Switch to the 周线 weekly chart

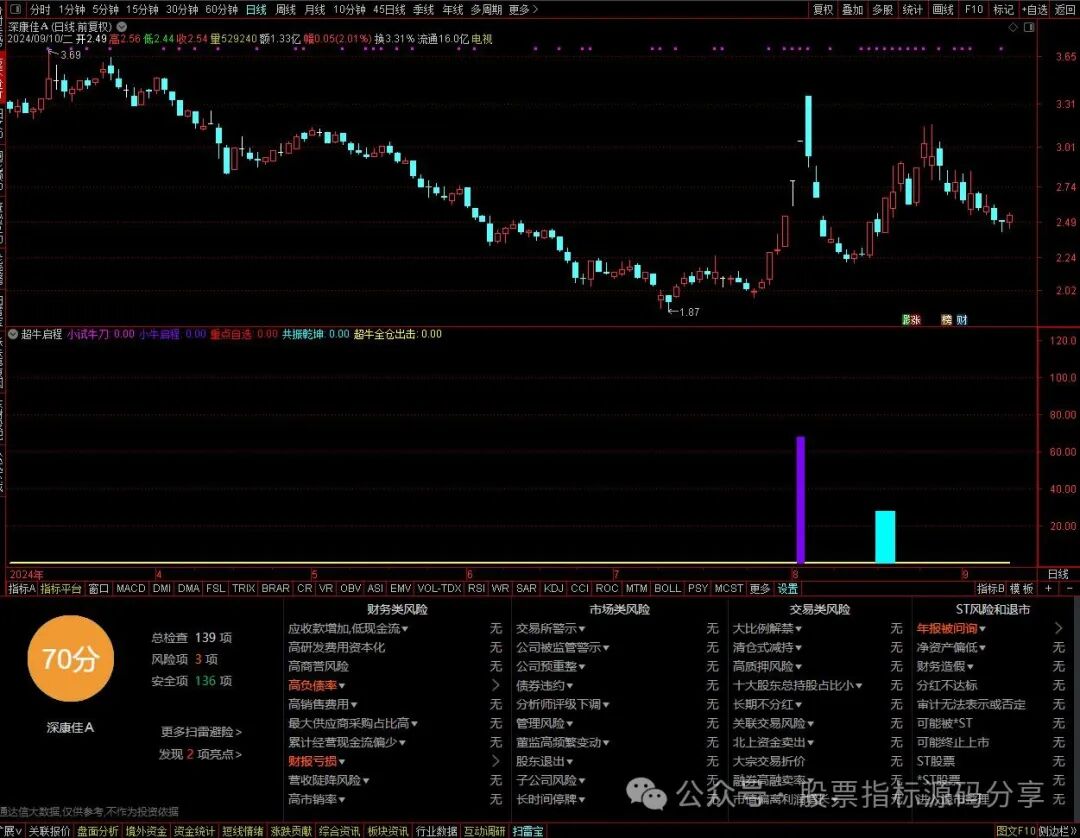[285, 10]
